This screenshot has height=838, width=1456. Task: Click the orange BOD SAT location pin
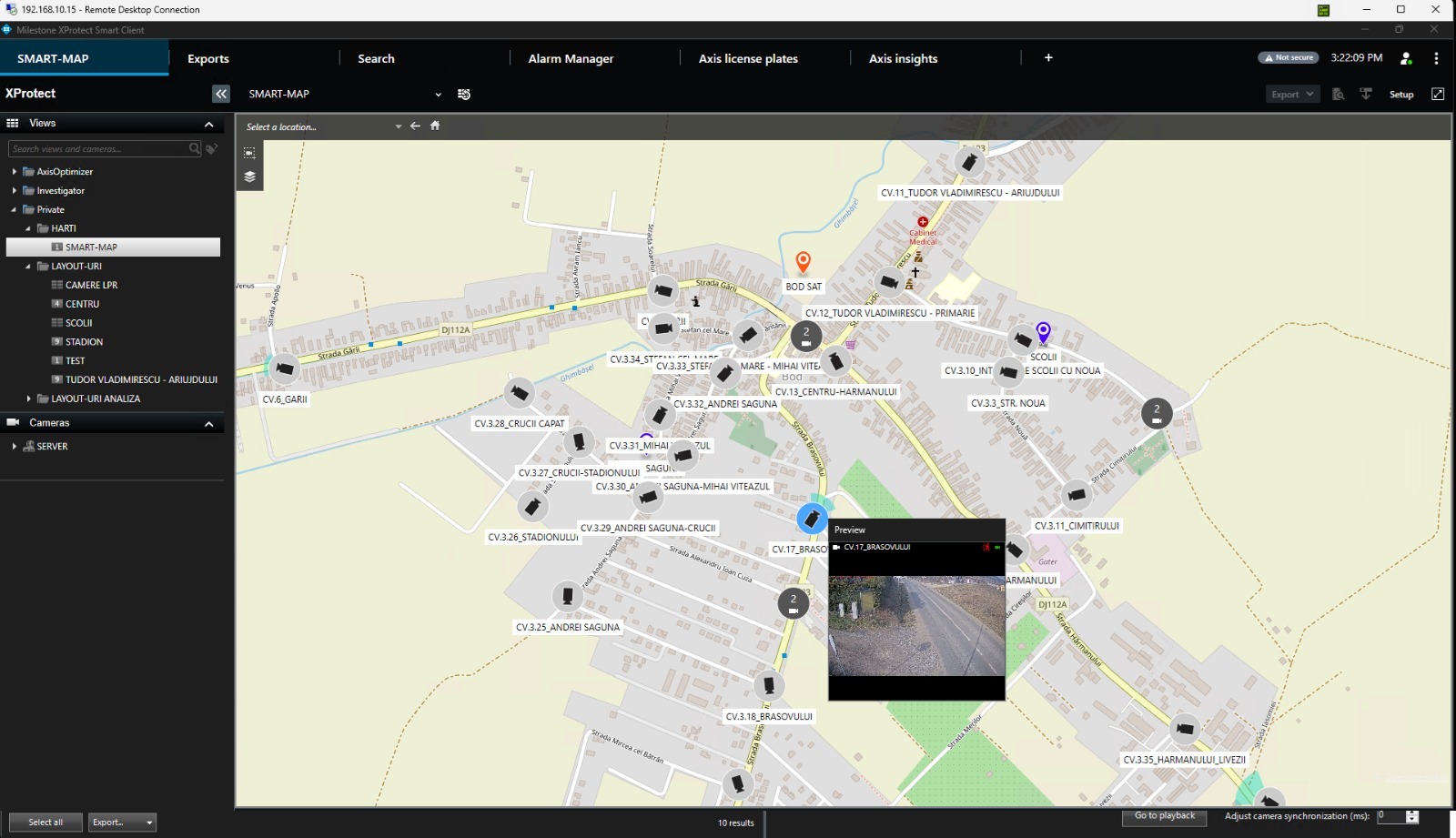[803, 263]
